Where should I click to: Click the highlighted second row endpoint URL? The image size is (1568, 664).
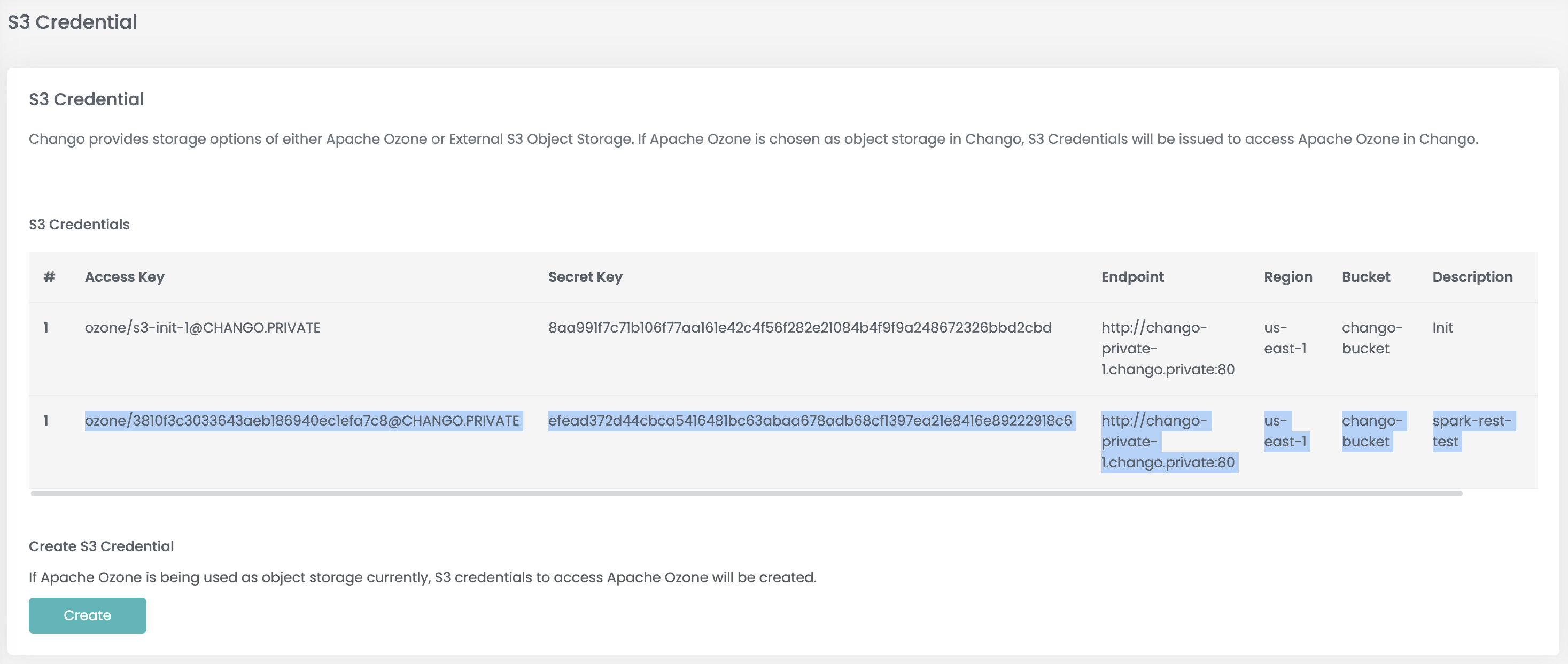(1168, 442)
